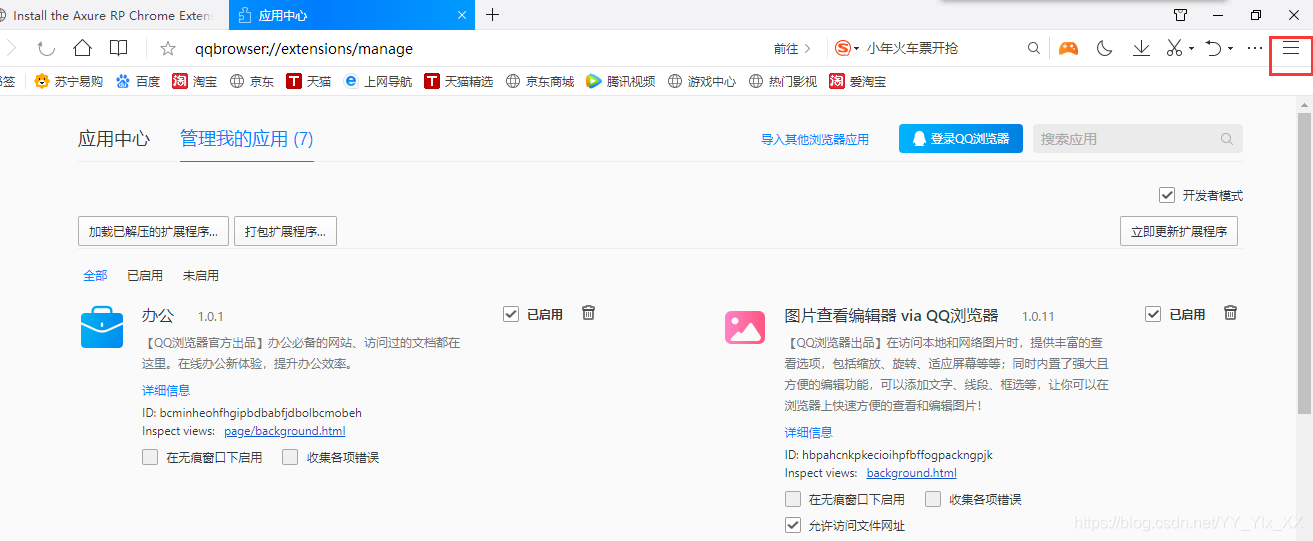Click 登录QQ浏览器 button
Image resolution: width=1313 pixels, height=541 pixels.
coord(960,139)
